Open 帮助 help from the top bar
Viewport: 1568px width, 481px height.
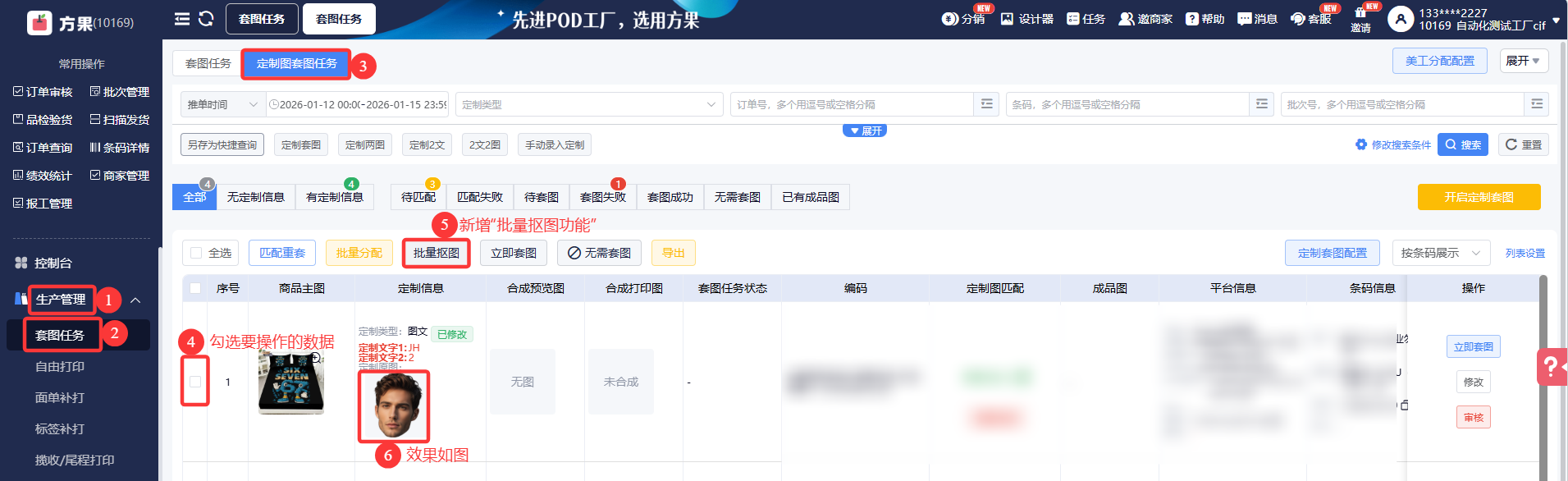[x=1205, y=19]
